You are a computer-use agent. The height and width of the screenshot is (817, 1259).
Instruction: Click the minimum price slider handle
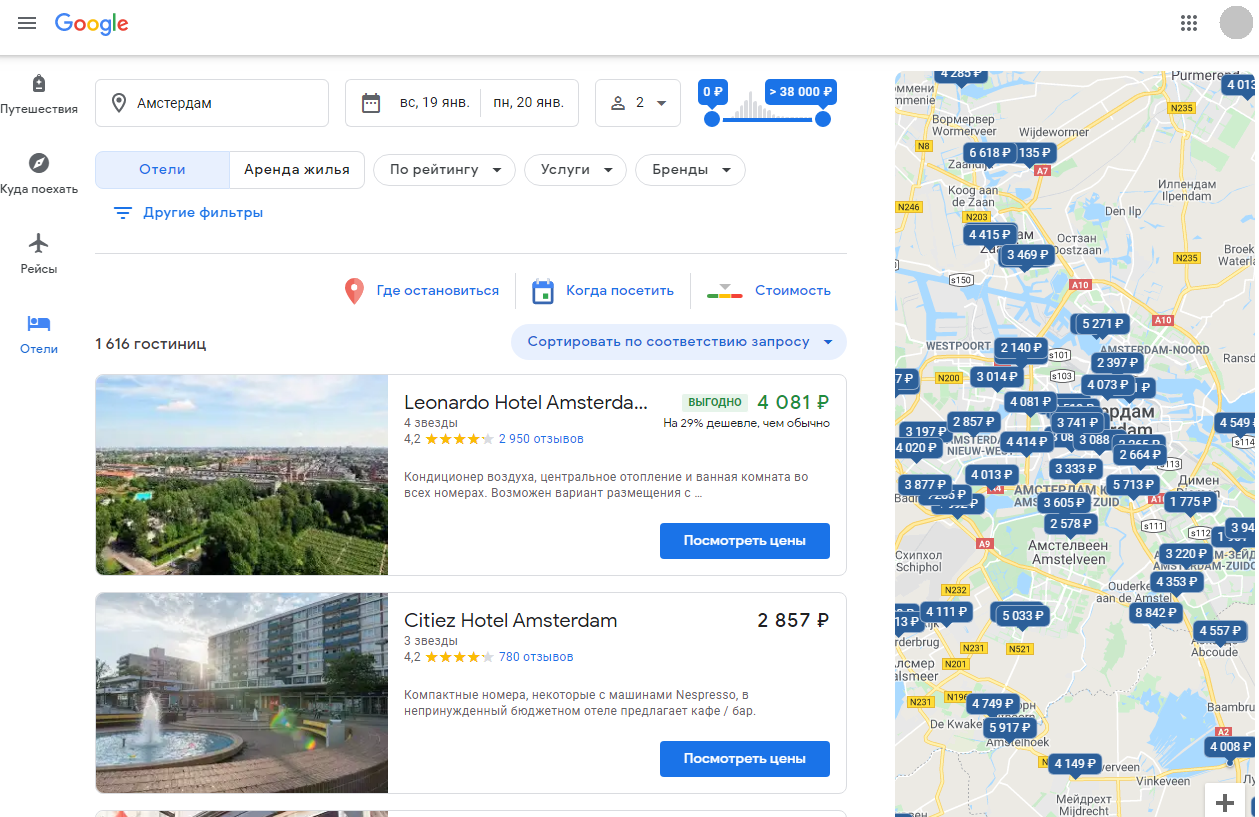[712, 119]
